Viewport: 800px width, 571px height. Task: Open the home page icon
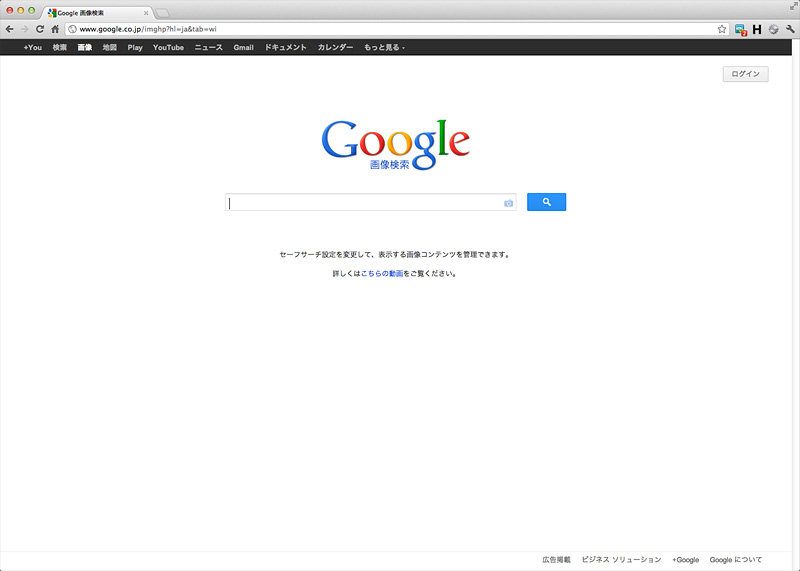point(55,29)
